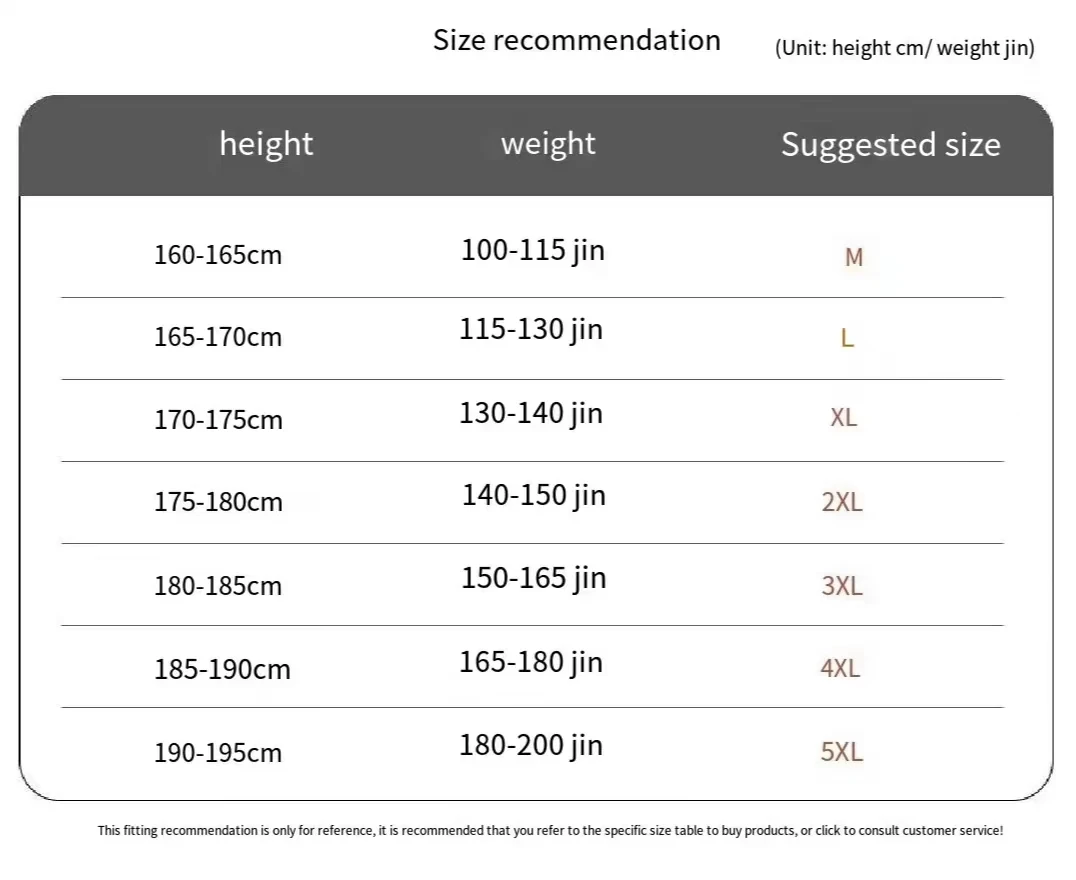Choose suggested size 4XL
Image resolution: width=1076 pixels, height=880 pixels.
point(840,667)
